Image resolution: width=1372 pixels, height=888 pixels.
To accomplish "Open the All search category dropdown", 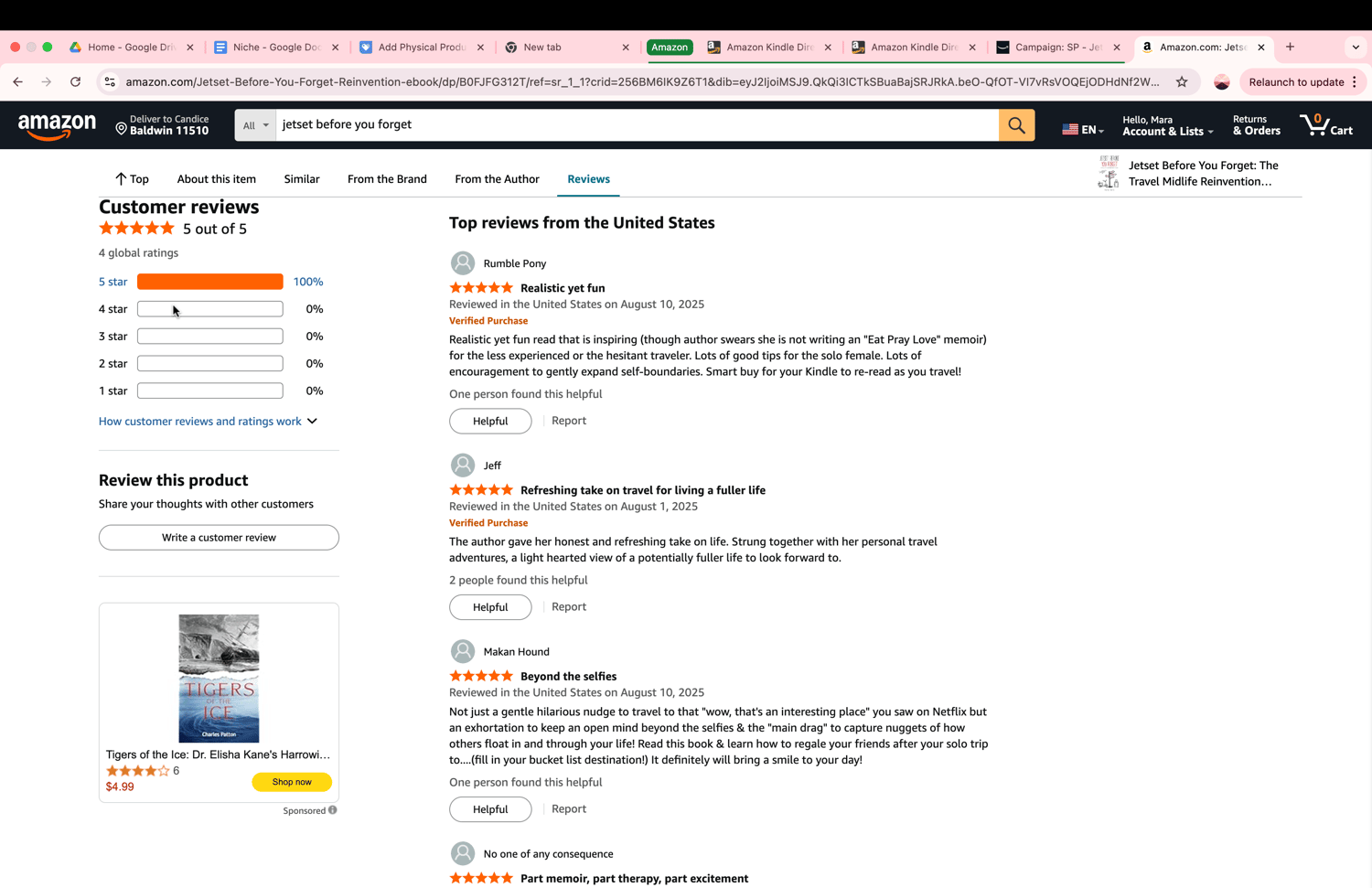I will click(x=255, y=125).
